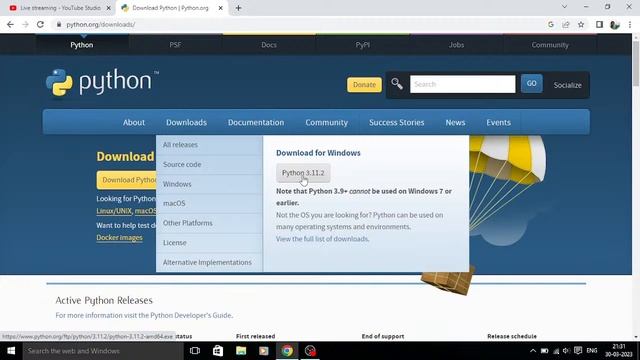Screen dimensions: 640x360
Task: Close the YouTube Studio tab
Action: [109, 8]
